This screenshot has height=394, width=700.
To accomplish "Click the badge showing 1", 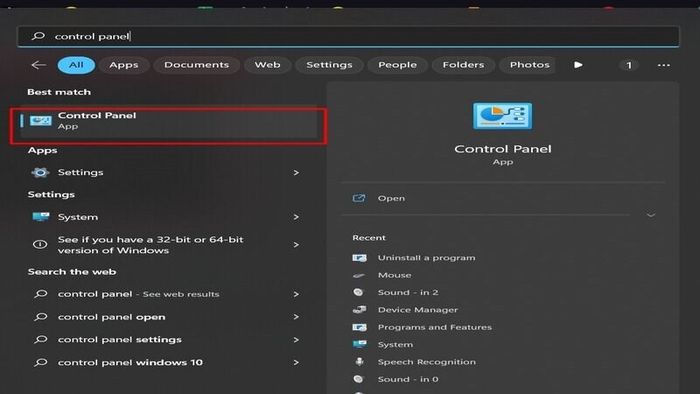I will 629,65.
